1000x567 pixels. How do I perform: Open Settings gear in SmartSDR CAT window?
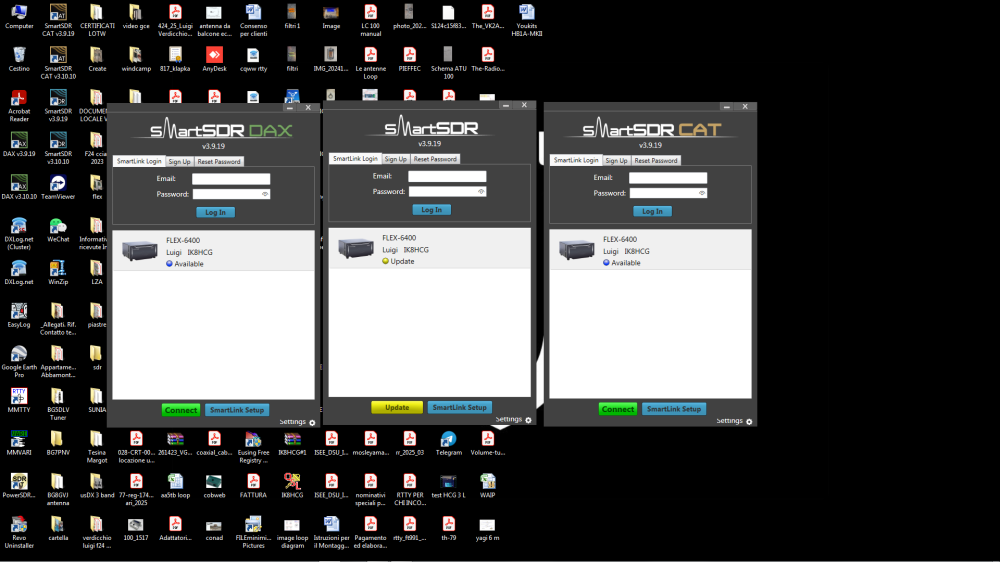tap(749, 422)
